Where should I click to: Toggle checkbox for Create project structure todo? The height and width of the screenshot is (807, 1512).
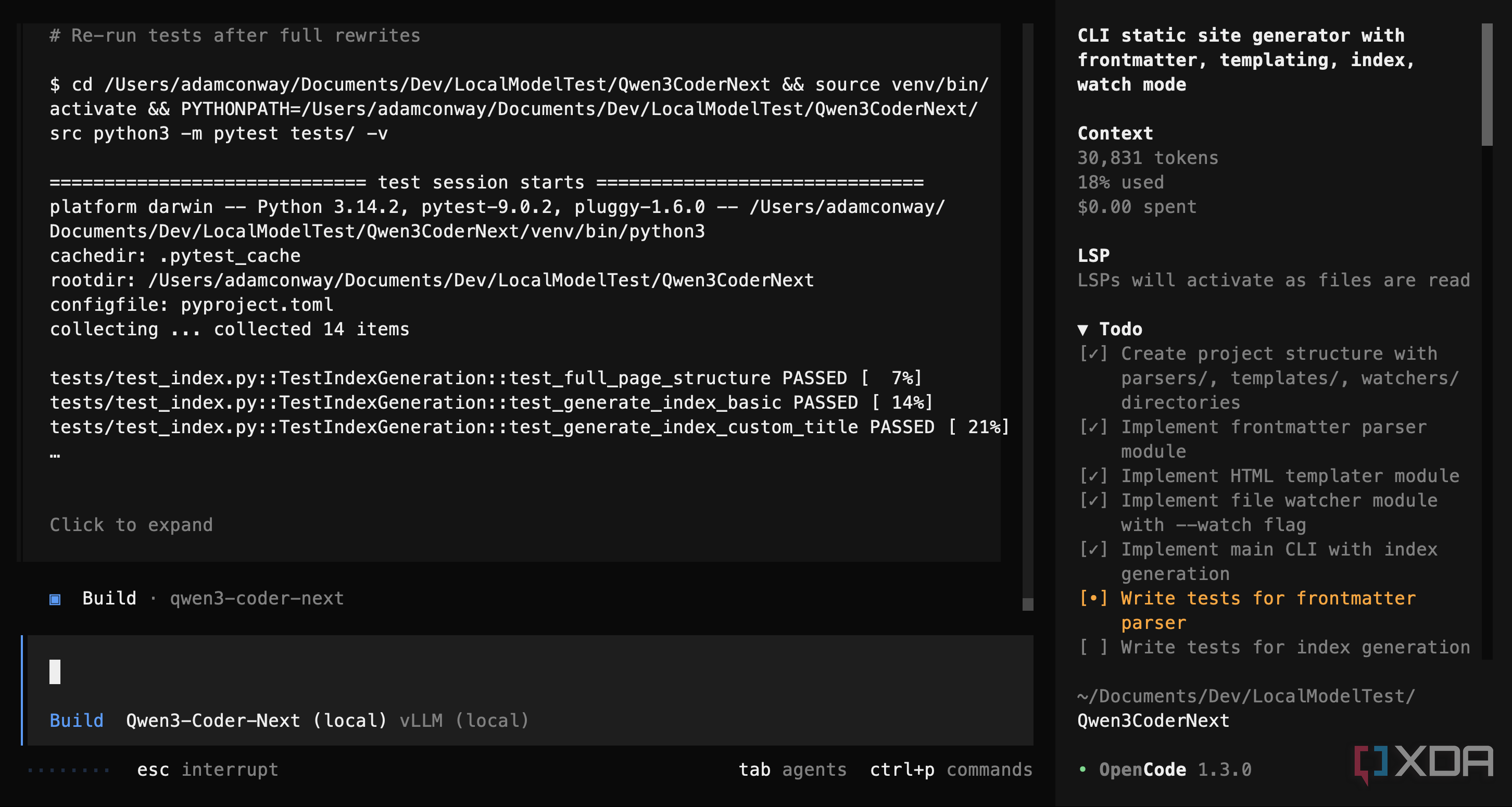1093,354
